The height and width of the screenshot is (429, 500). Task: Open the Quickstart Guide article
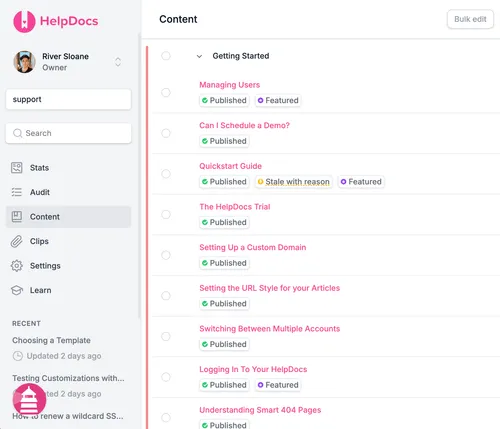coord(230,166)
